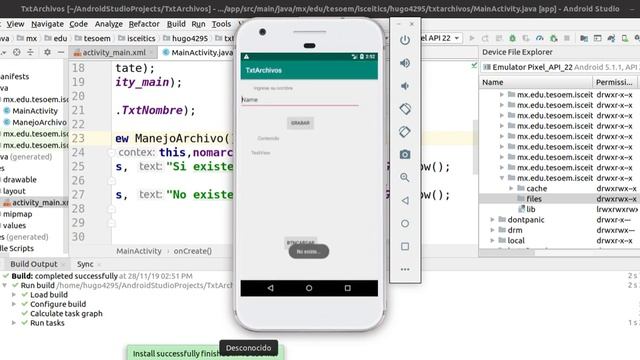Open the Code menu
The height and width of the screenshot is (360, 640).
[78, 24]
